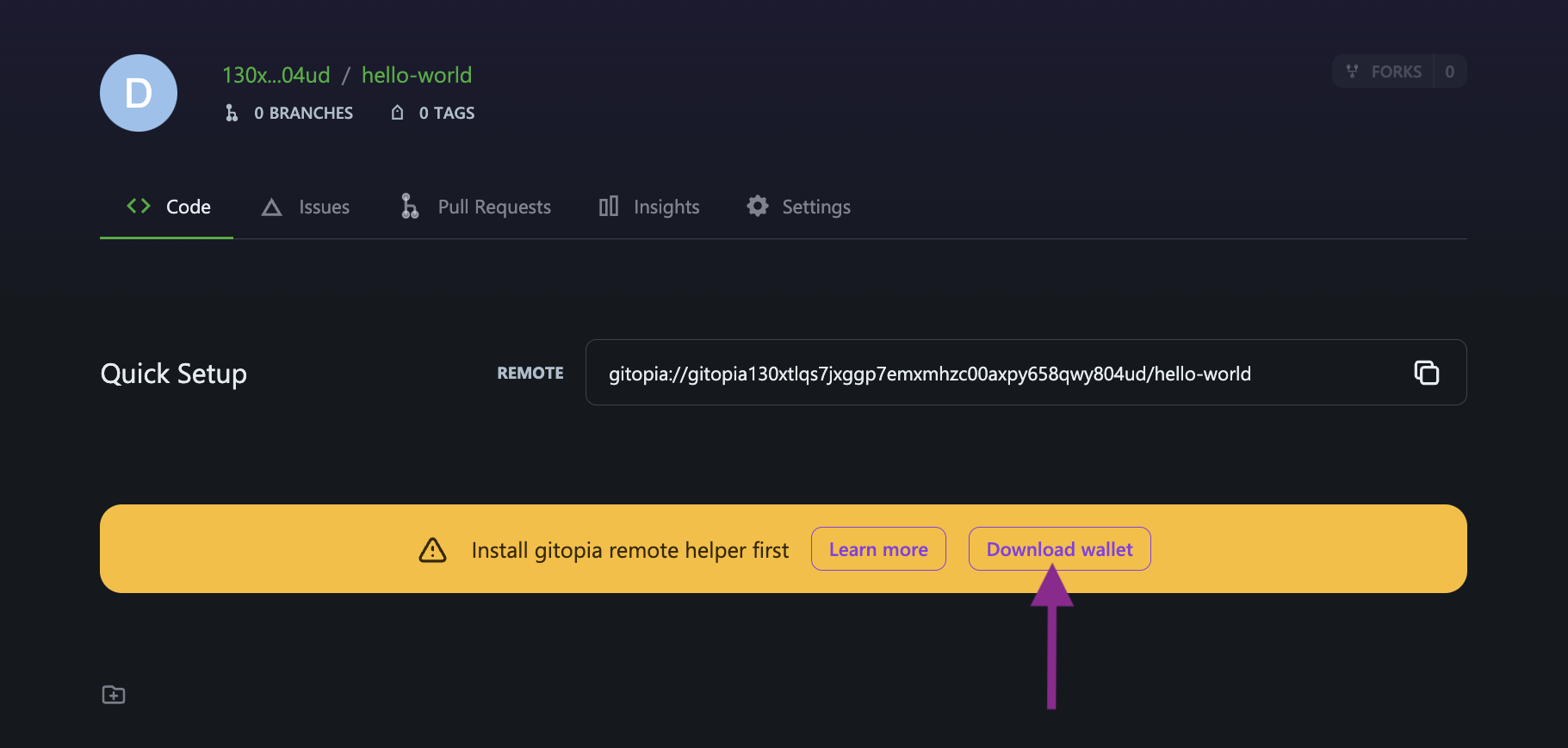Click the fork icon in FORKS button

pyautogui.click(x=1353, y=71)
